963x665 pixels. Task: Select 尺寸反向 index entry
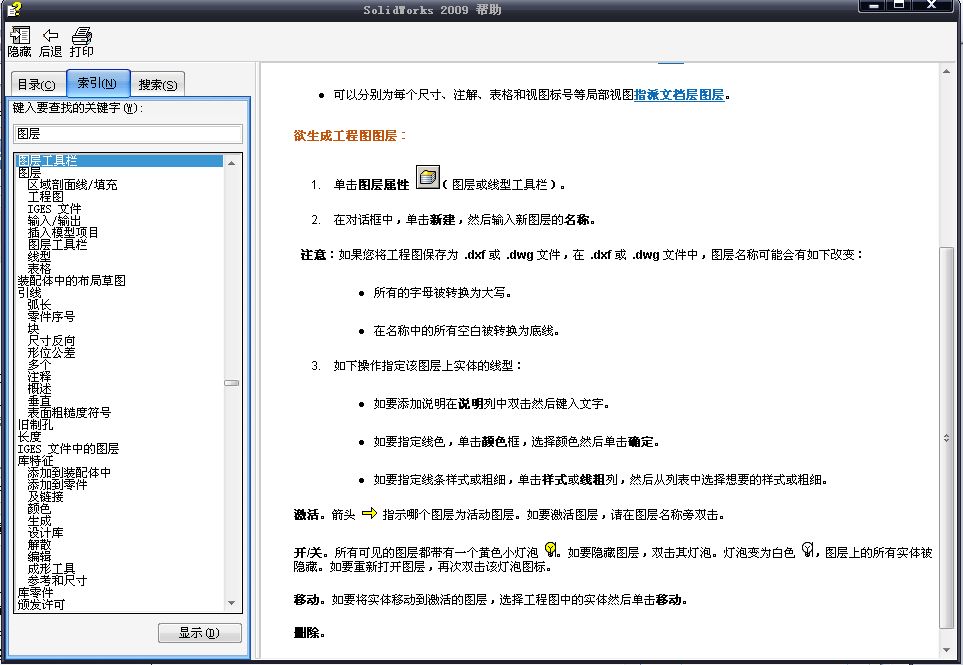[x=51, y=341]
